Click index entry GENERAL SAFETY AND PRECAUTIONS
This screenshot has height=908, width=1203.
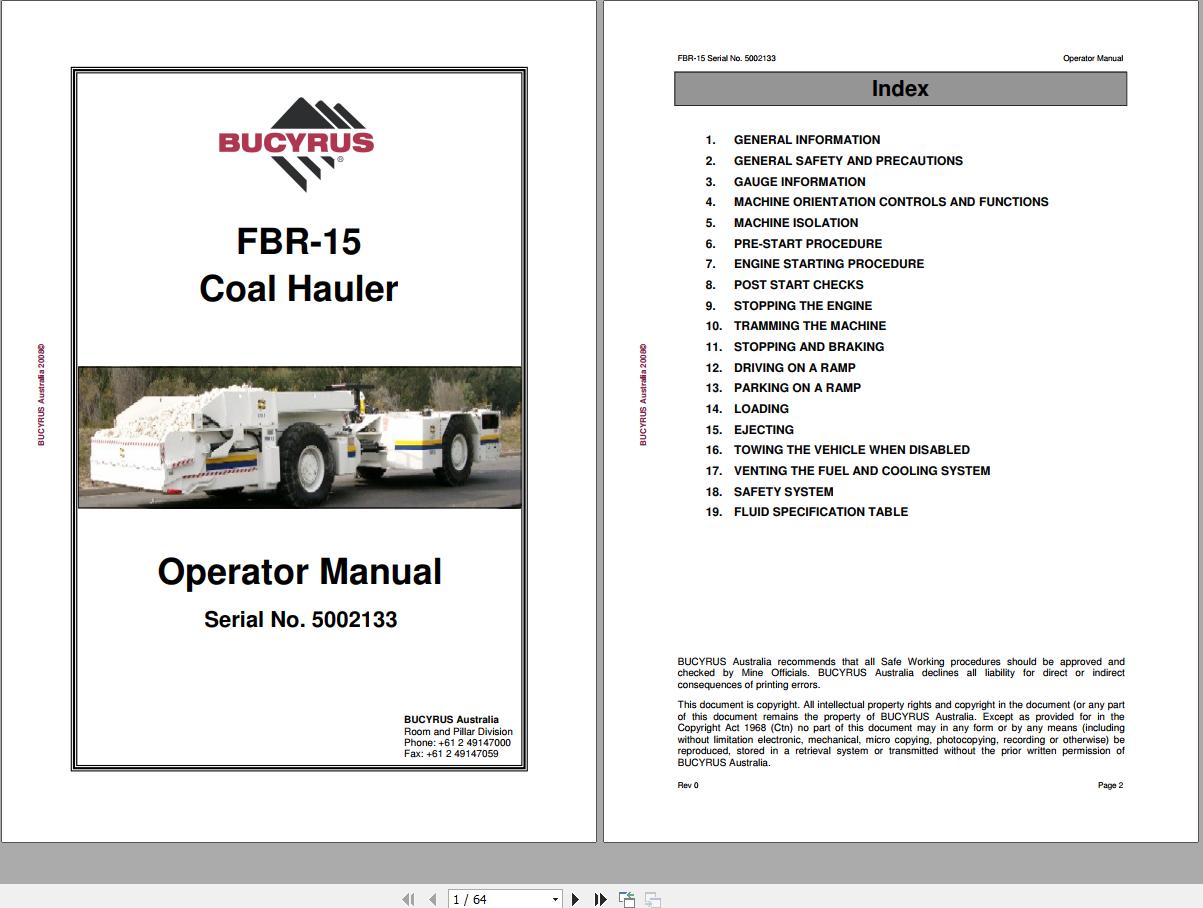click(x=848, y=161)
